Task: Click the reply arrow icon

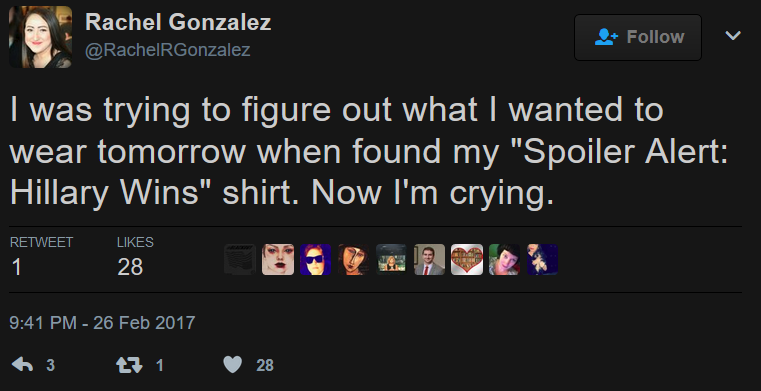Action: [22, 365]
